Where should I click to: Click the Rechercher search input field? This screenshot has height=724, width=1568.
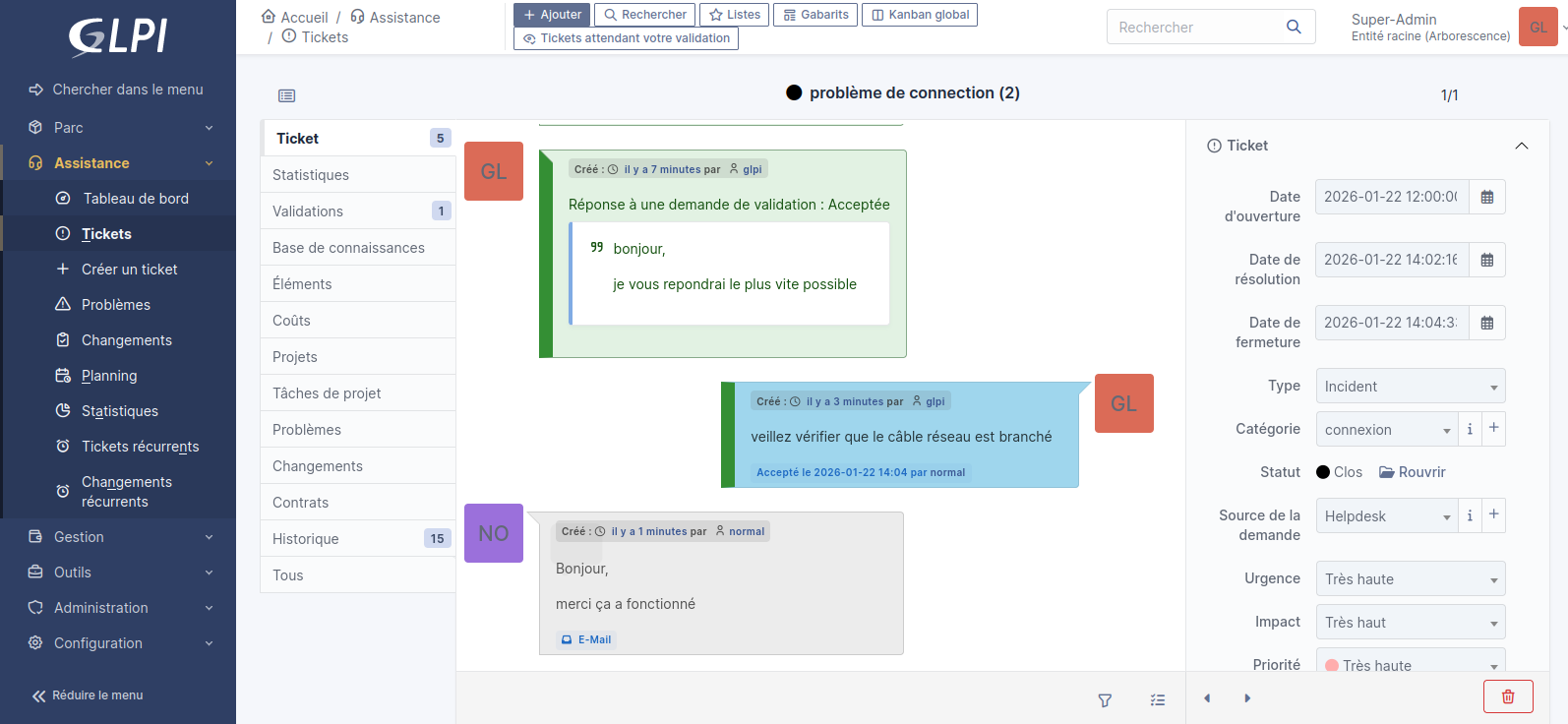click(x=1195, y=28)
